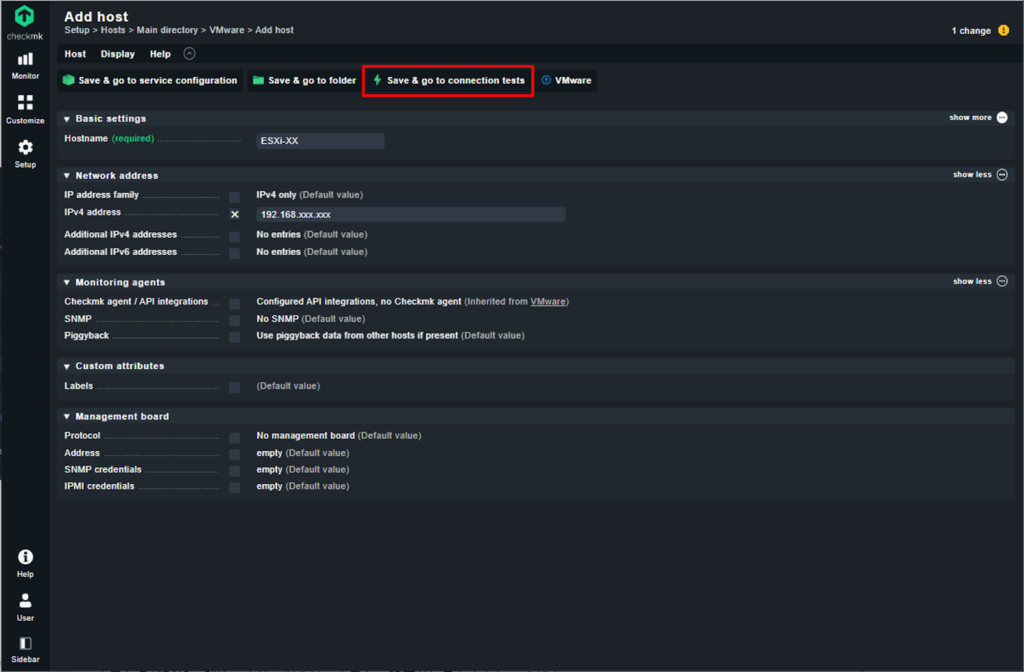Image resolution: width=1024 pixels, height=672 pixels.
Task: Show less options in Monitoring agents
Action: [x=980, y=281]
